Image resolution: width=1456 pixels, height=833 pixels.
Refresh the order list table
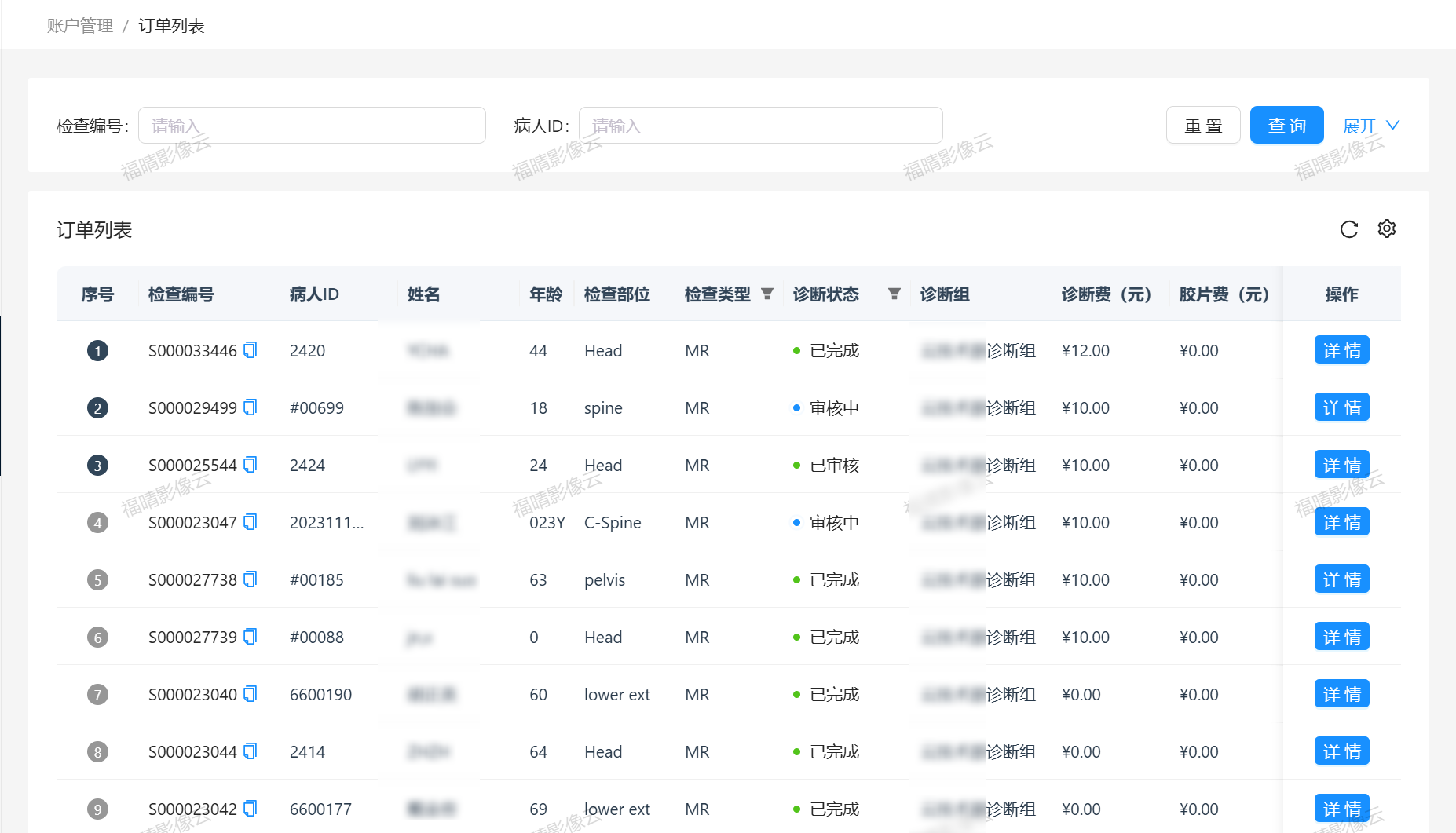[1348, 229]
